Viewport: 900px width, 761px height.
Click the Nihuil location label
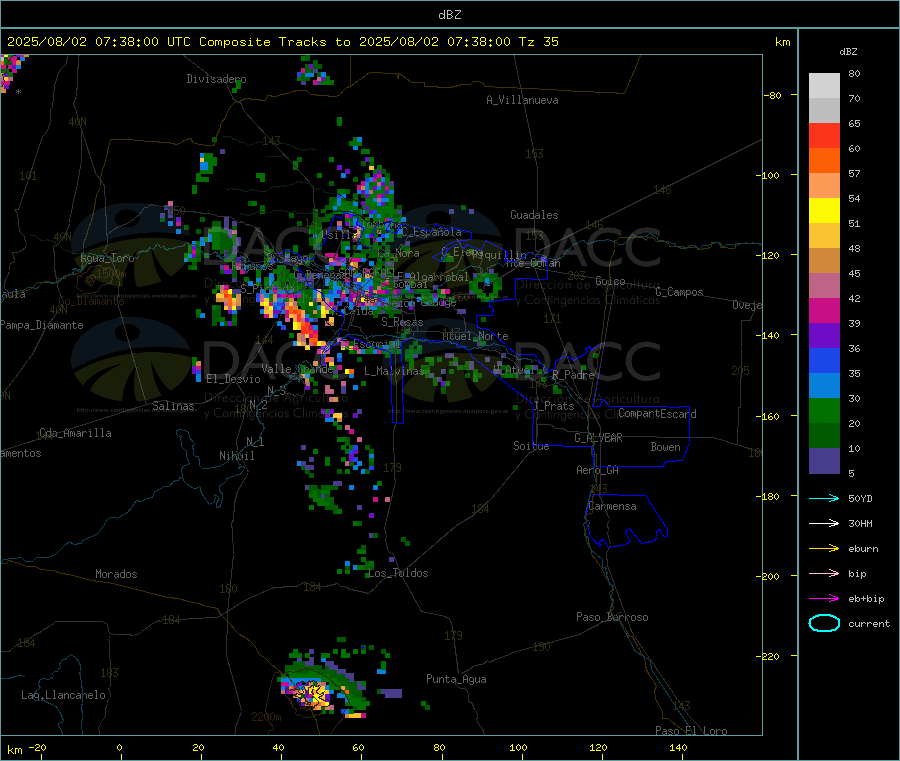tap(236, 456)
